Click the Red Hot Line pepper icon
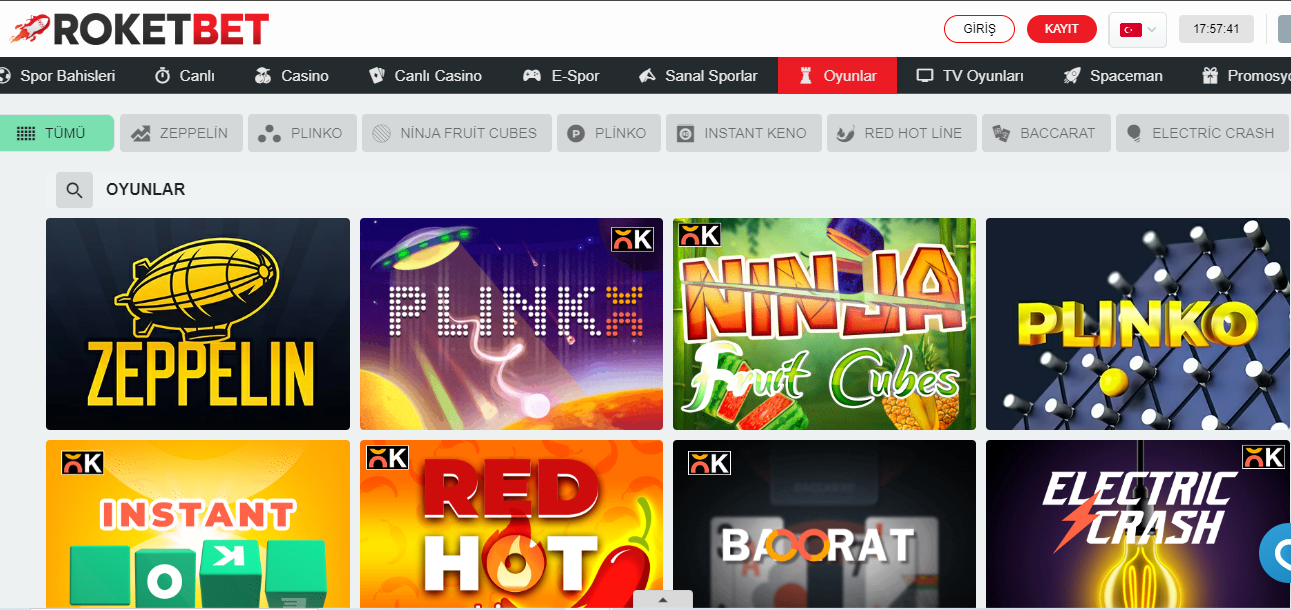The width and height of the screenshot is (1291, 610). [846, 133]
